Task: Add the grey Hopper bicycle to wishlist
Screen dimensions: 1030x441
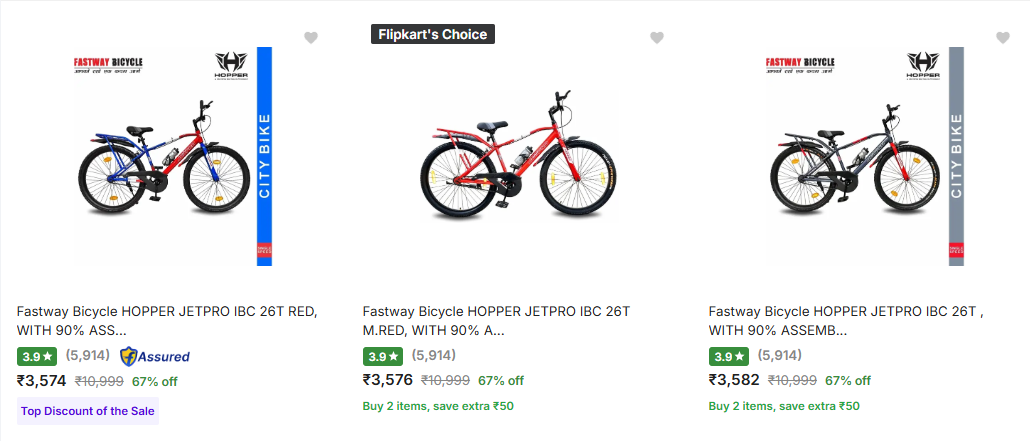Action: 1003,38
